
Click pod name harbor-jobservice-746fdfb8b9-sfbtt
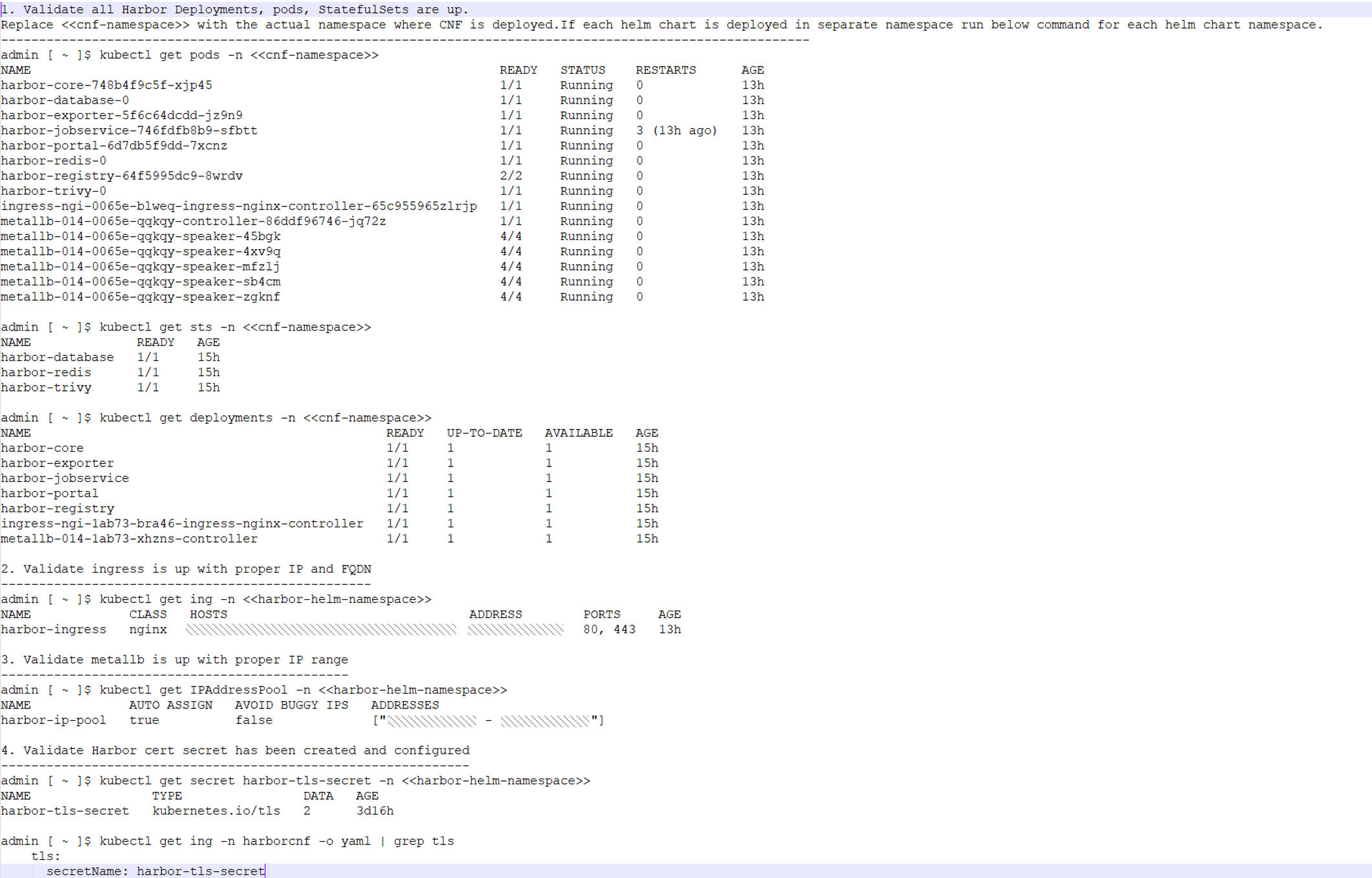(129, 131)
